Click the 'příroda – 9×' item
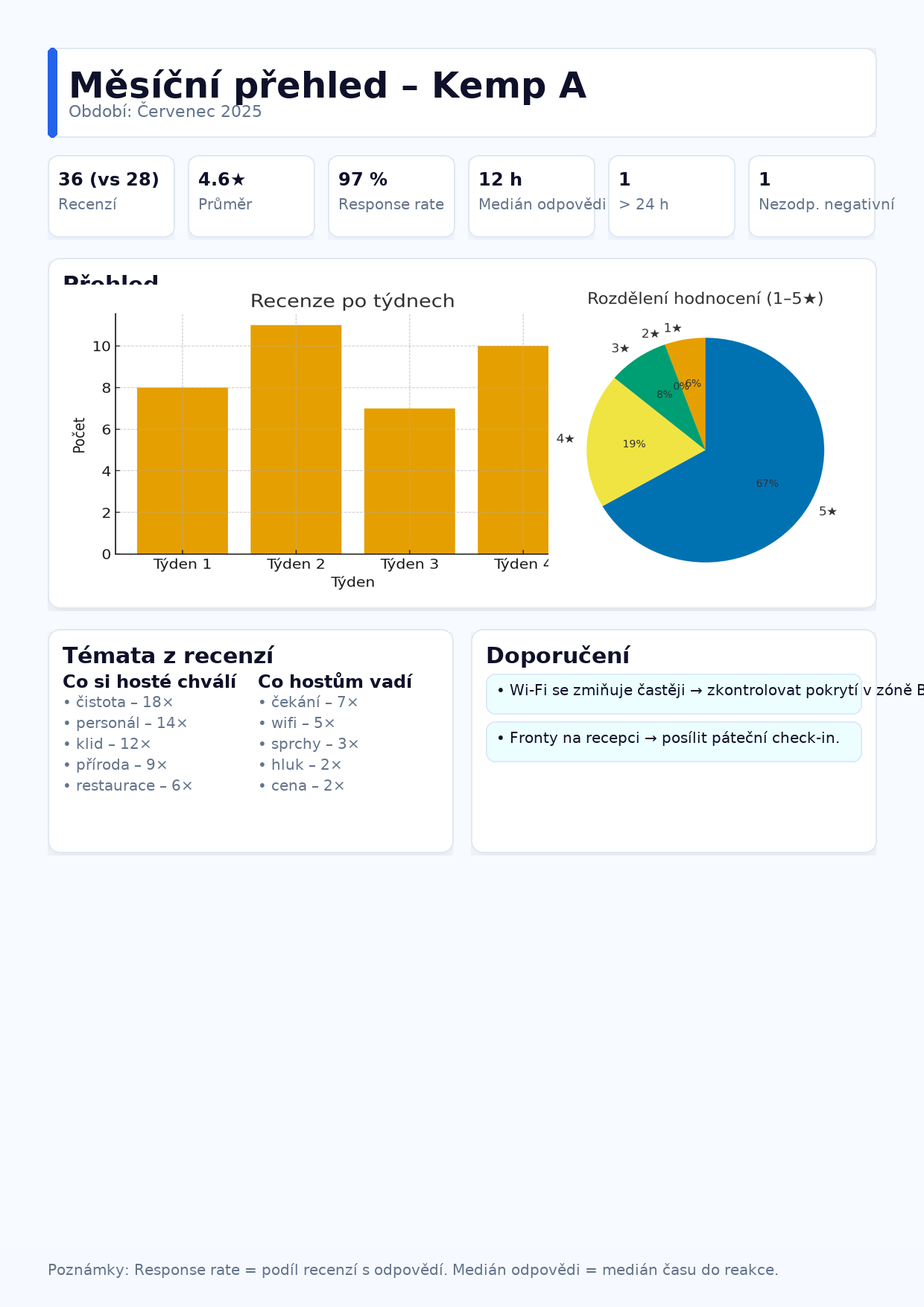Viewport: 924px width, 1307px height. pyautogui.click(x=115, y=765)
